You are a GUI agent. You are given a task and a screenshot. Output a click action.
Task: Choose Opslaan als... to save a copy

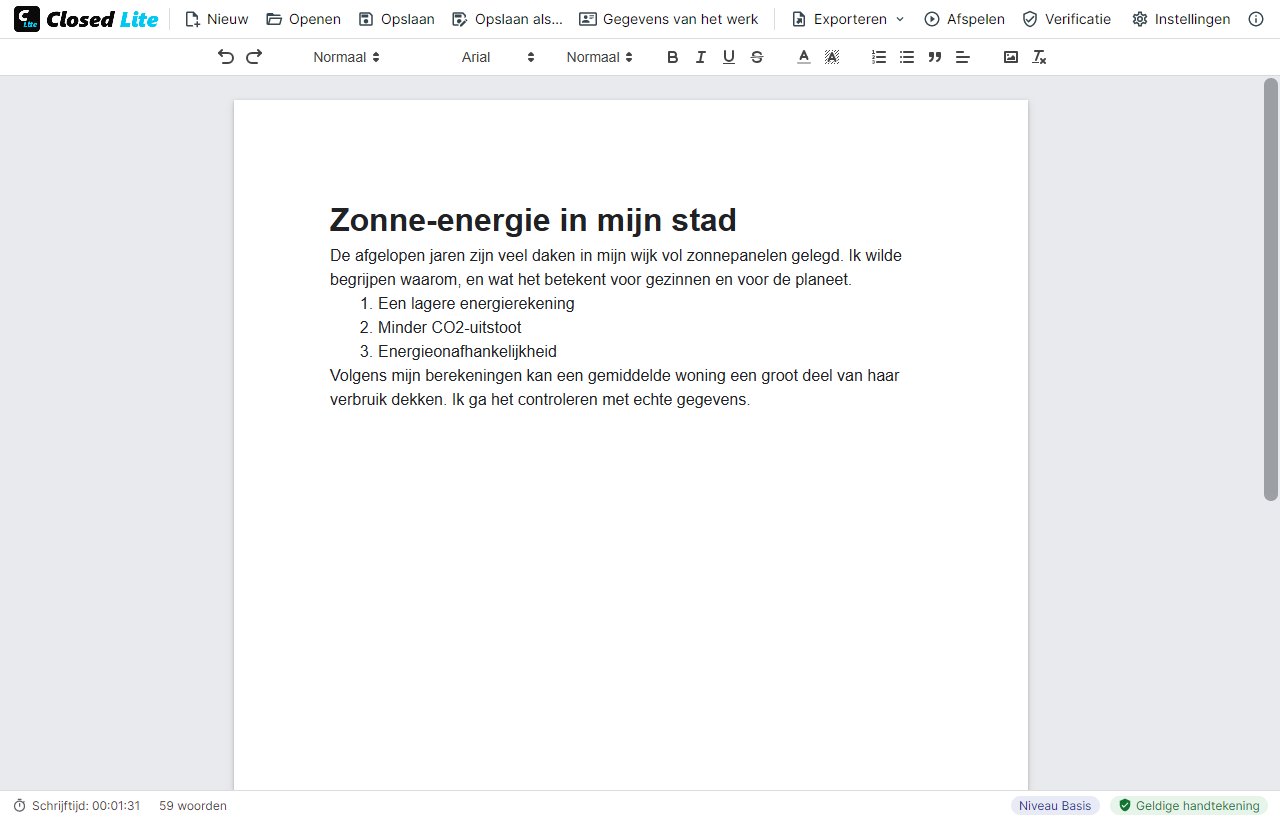[x=507, y=19]
